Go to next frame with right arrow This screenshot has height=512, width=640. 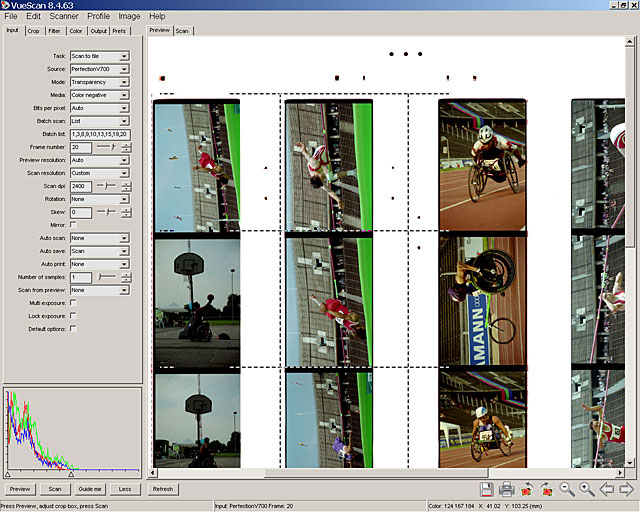click(627, 489)
